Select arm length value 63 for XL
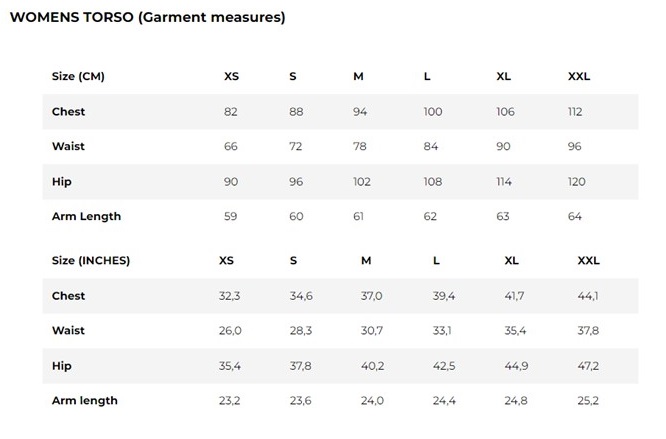 503,217
